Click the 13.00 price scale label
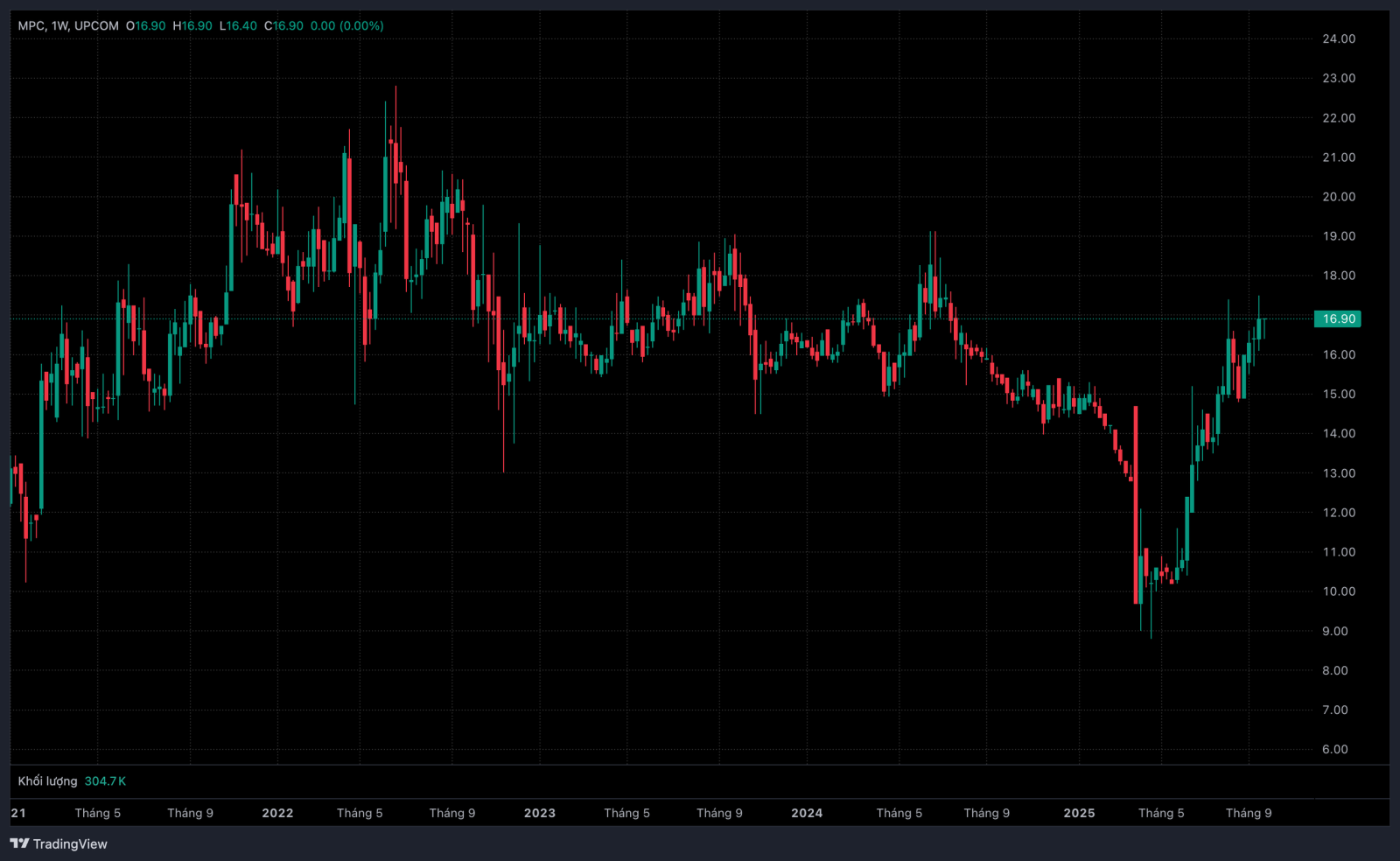The width and height of the screenshot is (1400, 861). tap(1339, 472)
